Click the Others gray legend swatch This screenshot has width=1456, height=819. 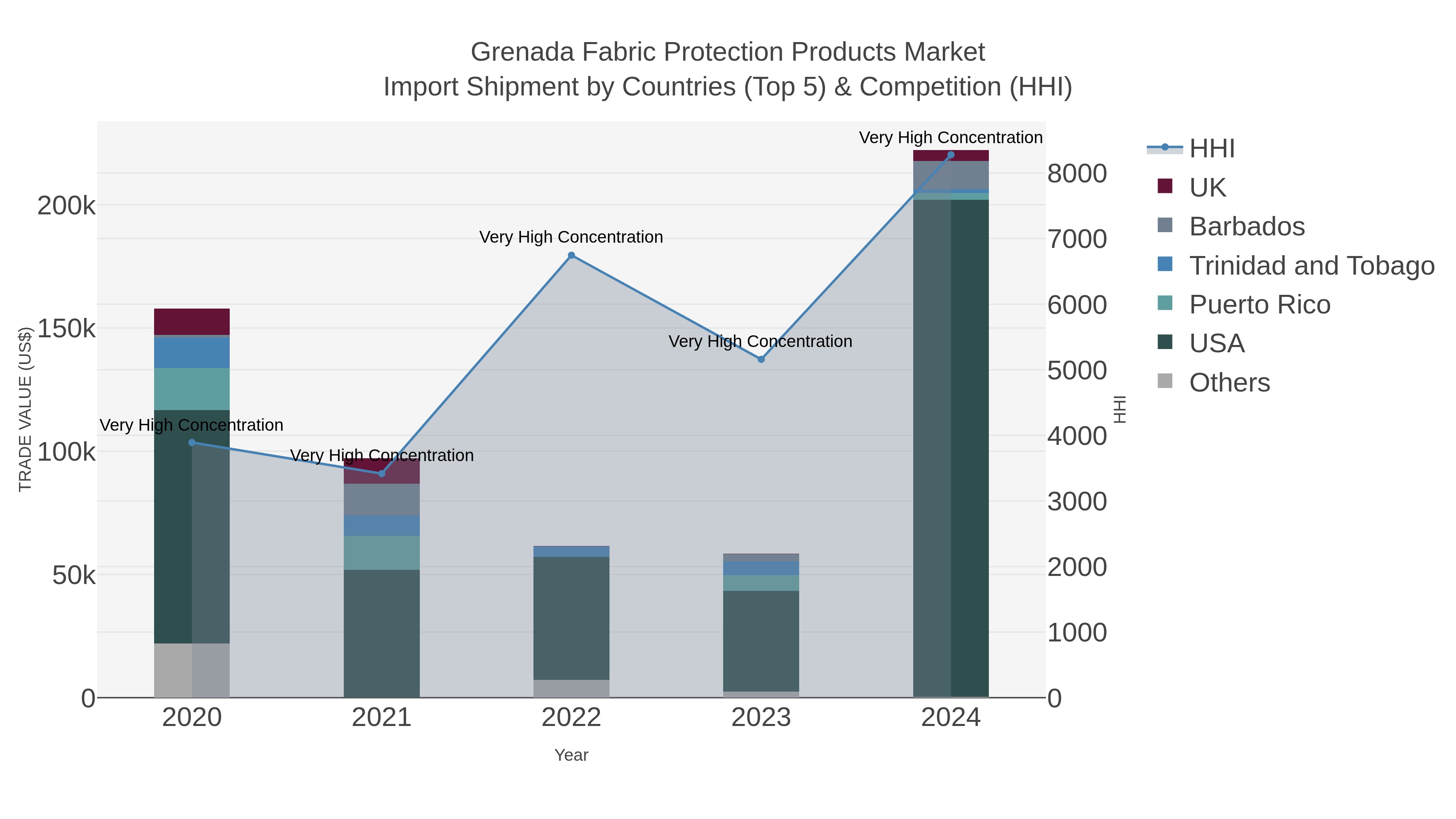(1165, 381)
